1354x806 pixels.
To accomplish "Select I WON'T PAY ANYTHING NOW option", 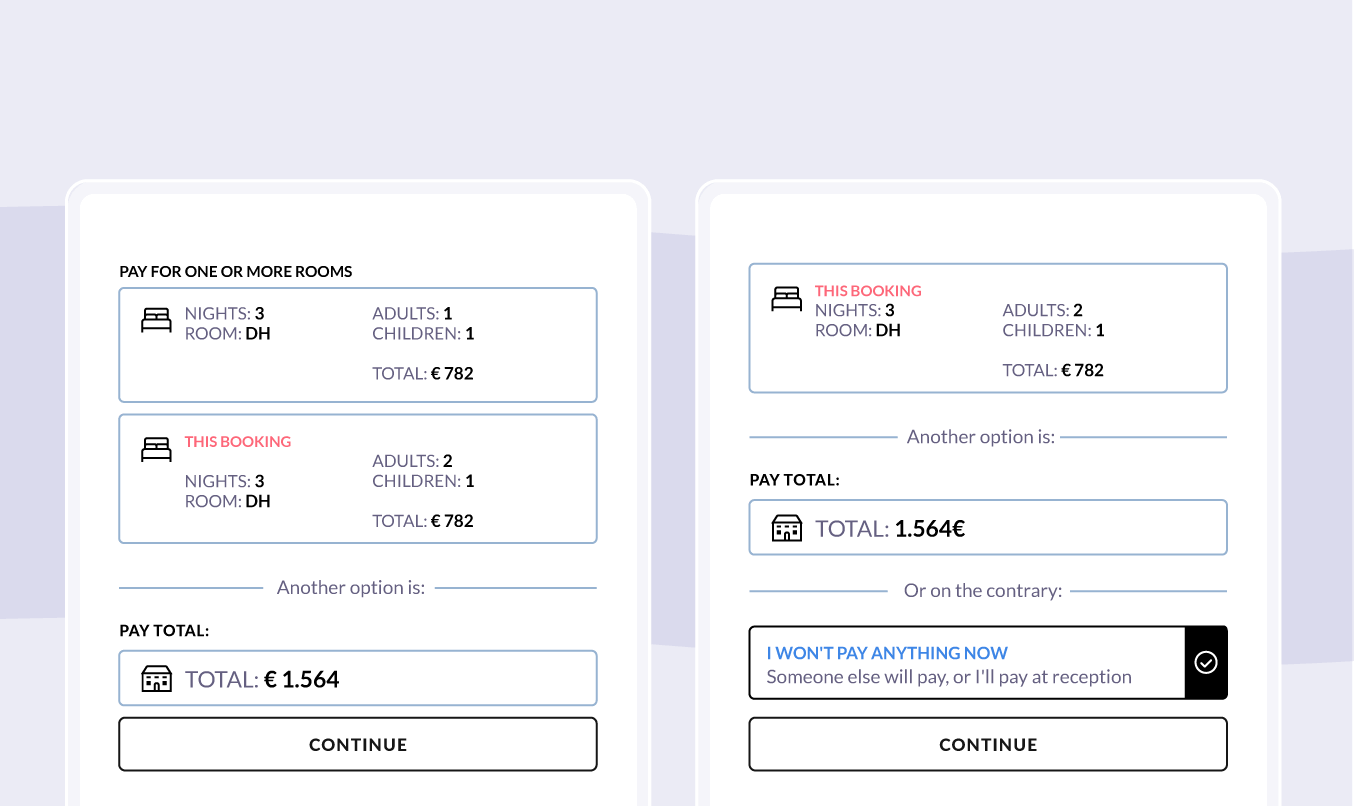I will tap(988, 662).
